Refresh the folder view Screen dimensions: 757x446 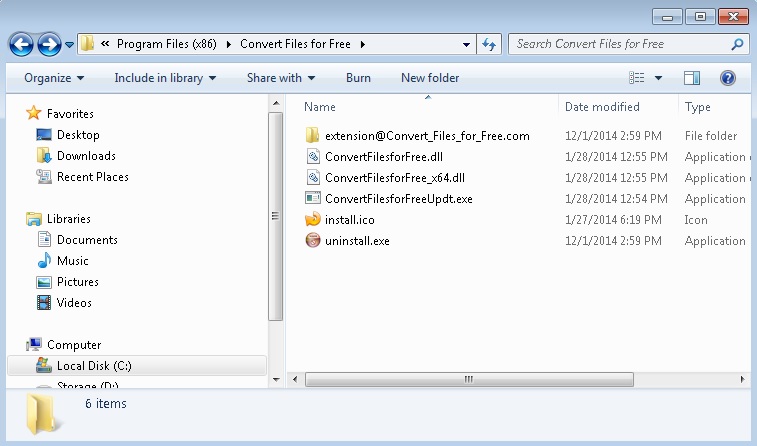point(489,44)
